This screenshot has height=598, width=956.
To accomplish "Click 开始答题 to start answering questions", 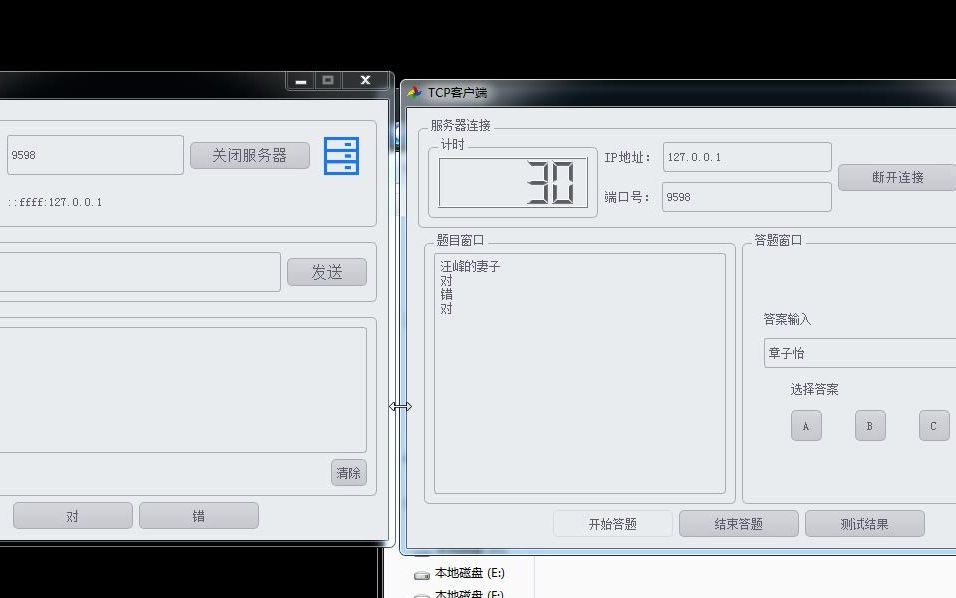I will point(614,522).
